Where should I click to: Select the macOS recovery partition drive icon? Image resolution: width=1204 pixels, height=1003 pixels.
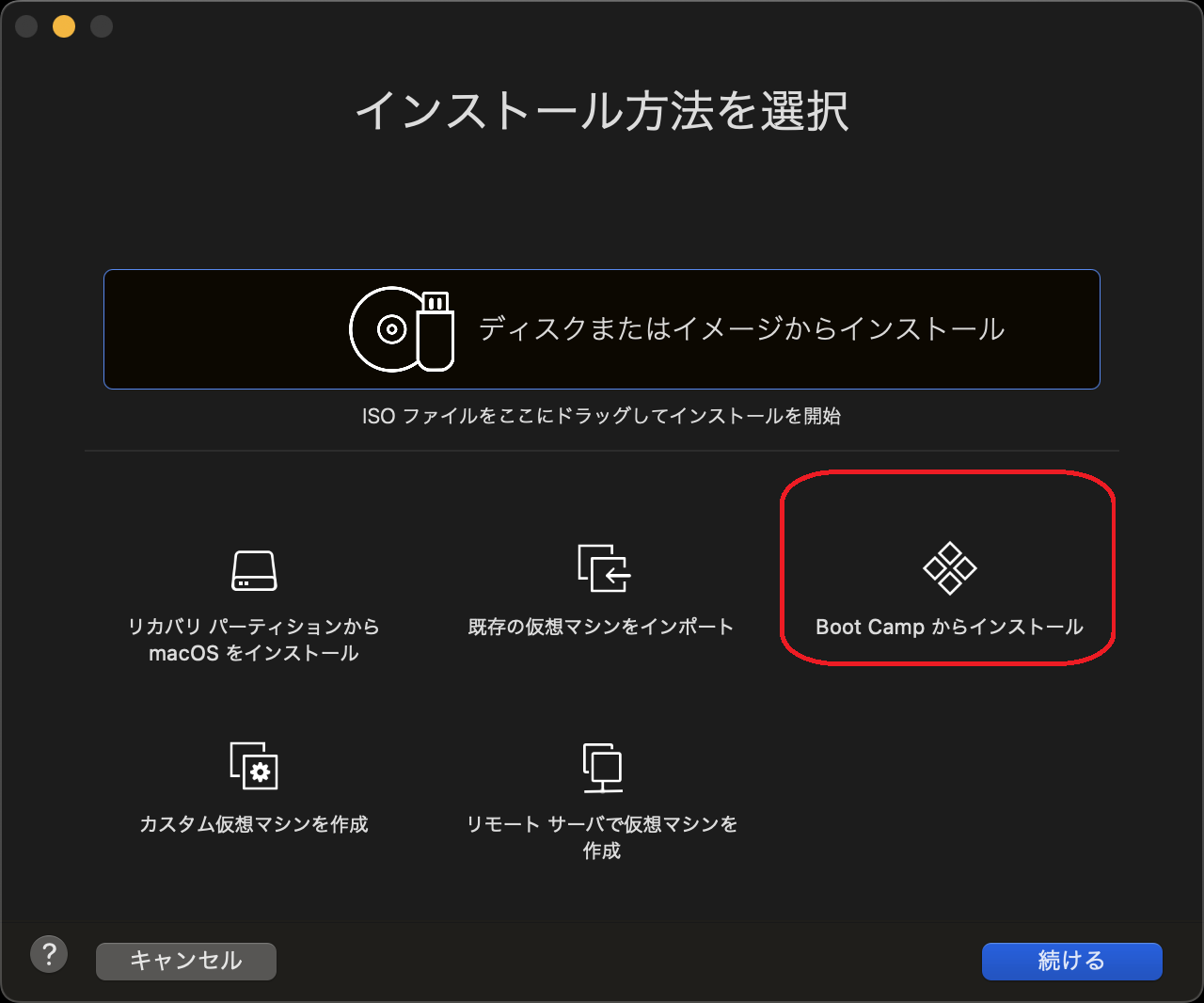254,570
